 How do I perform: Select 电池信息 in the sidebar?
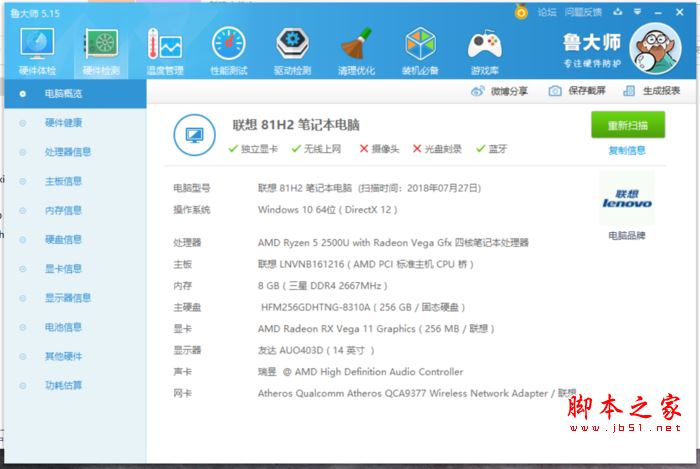click(x=75, y=327)
